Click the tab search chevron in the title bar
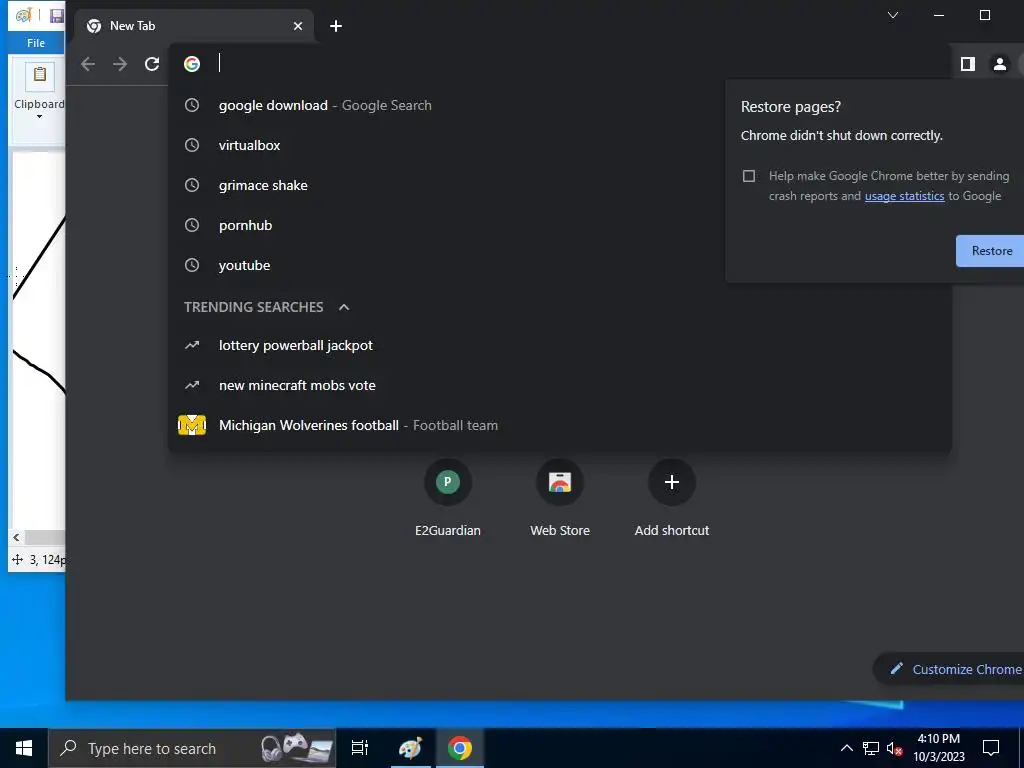 tap(893, 15)
